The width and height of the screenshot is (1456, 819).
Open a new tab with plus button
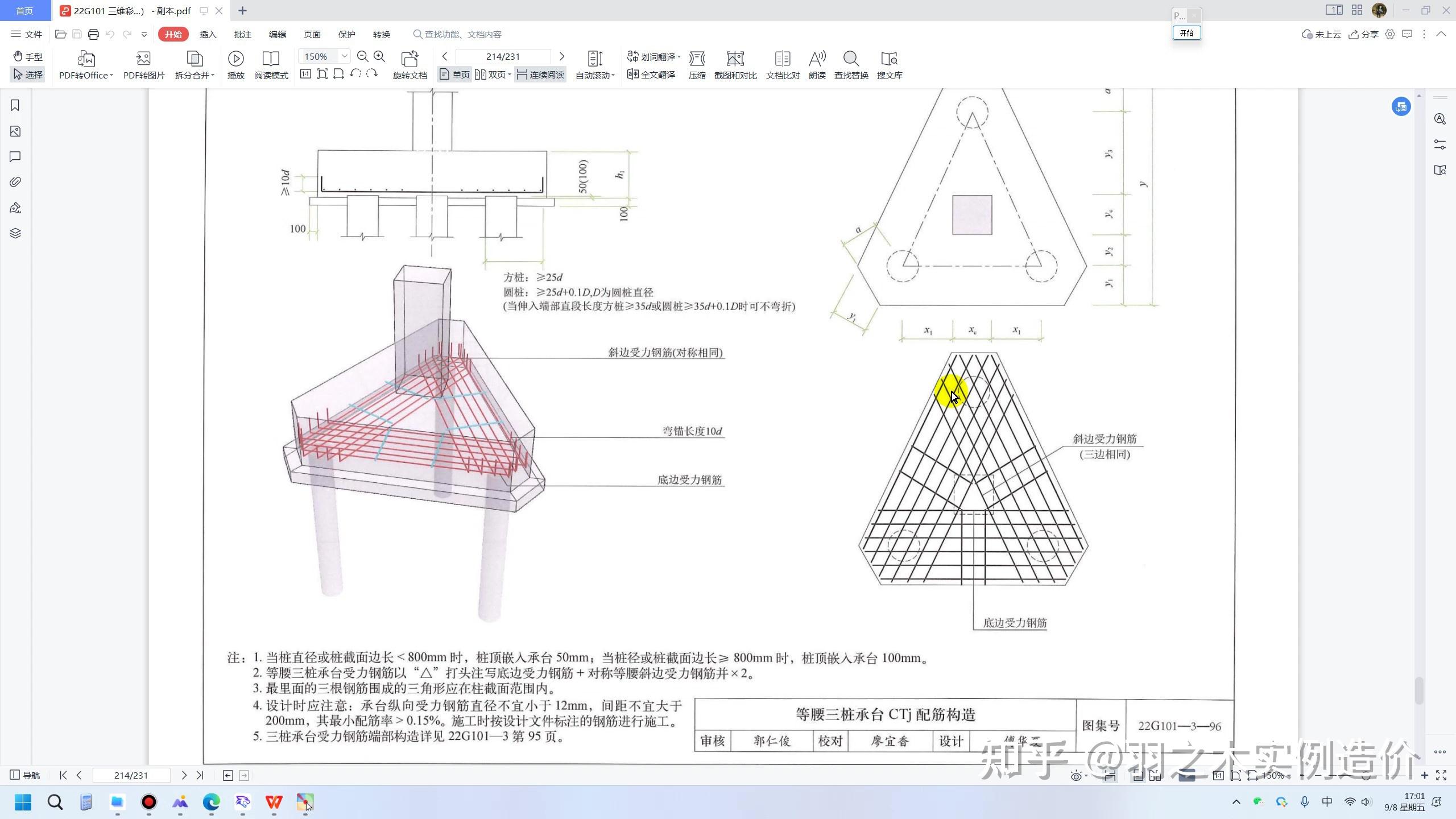[242, 11]
